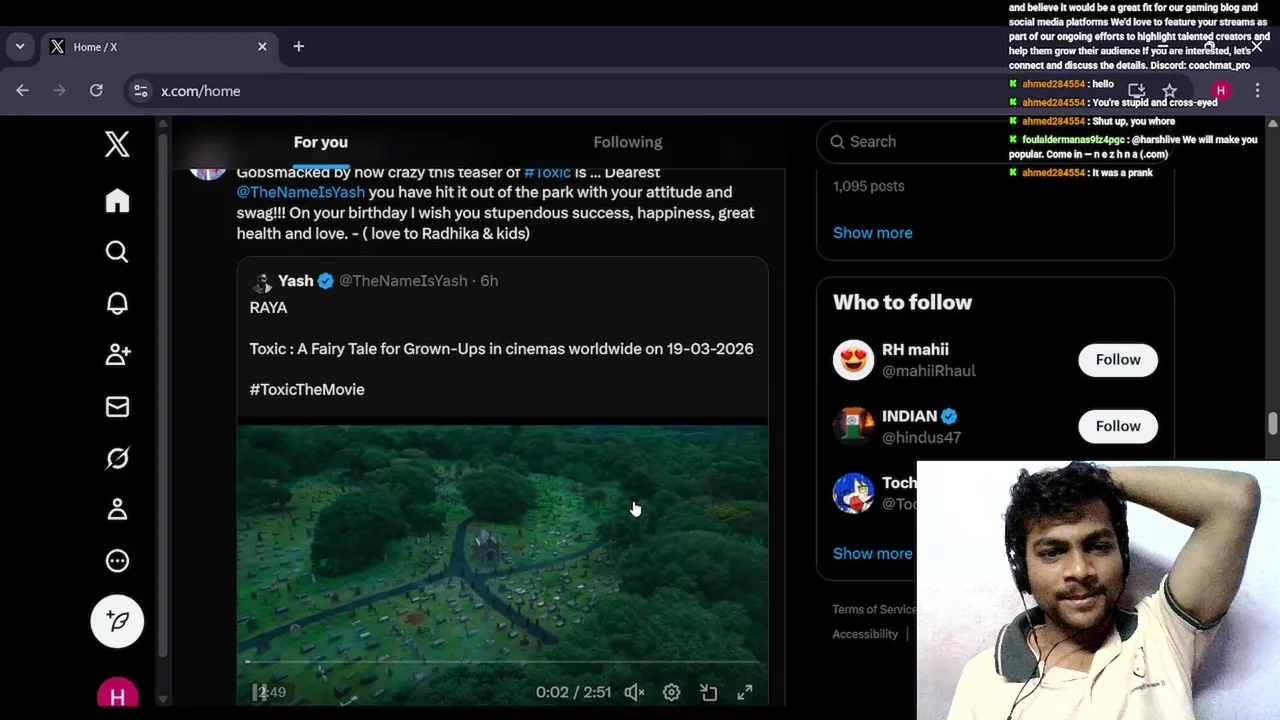1280x720 pixels.
Task: Expand the video to fullscreen
Action: tap(745, 692)
